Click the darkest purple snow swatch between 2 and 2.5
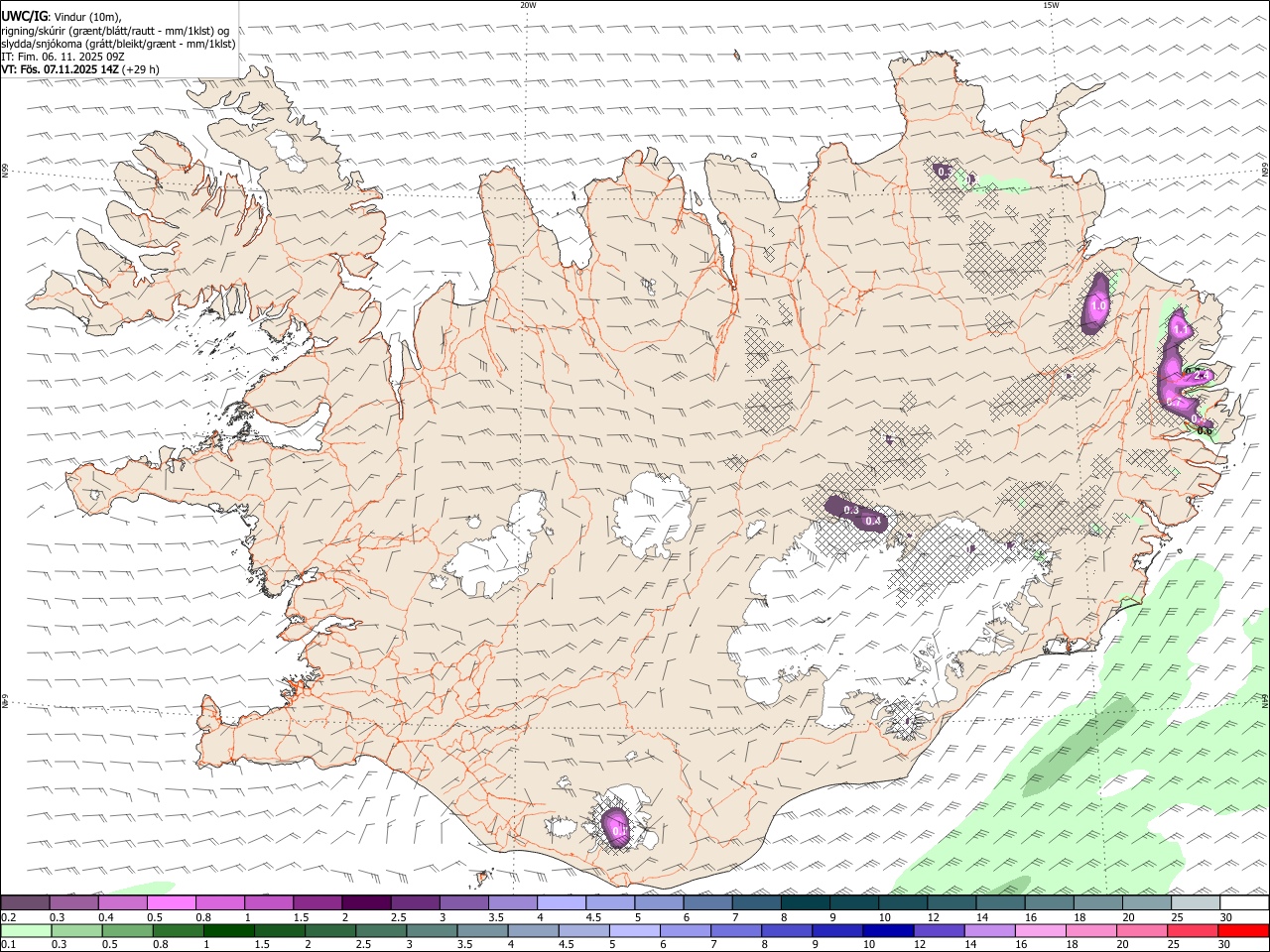This screenshot has height=952, width=1270. click(x=366, y=903)
